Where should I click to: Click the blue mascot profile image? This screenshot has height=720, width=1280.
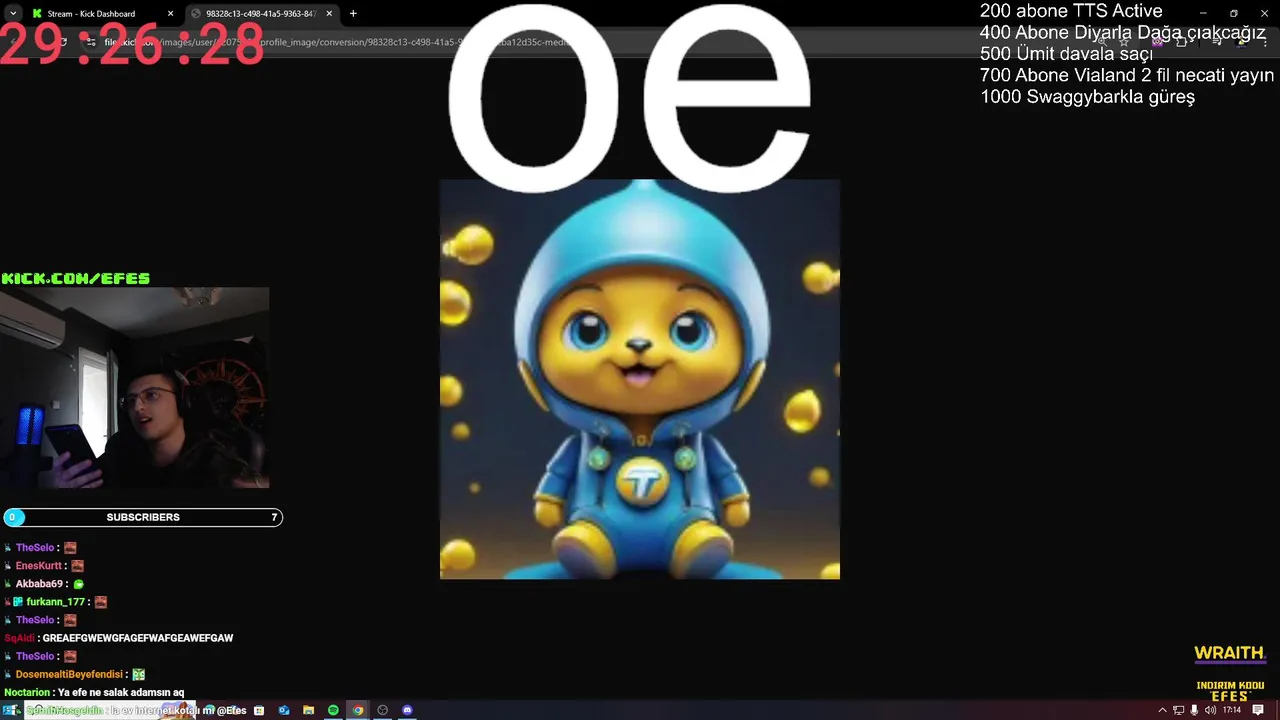(x=640, y=379)
